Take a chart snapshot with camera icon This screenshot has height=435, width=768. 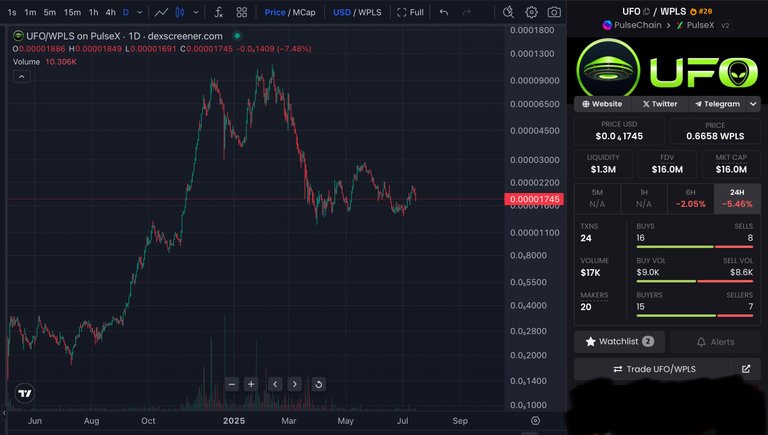pos(554,12)
